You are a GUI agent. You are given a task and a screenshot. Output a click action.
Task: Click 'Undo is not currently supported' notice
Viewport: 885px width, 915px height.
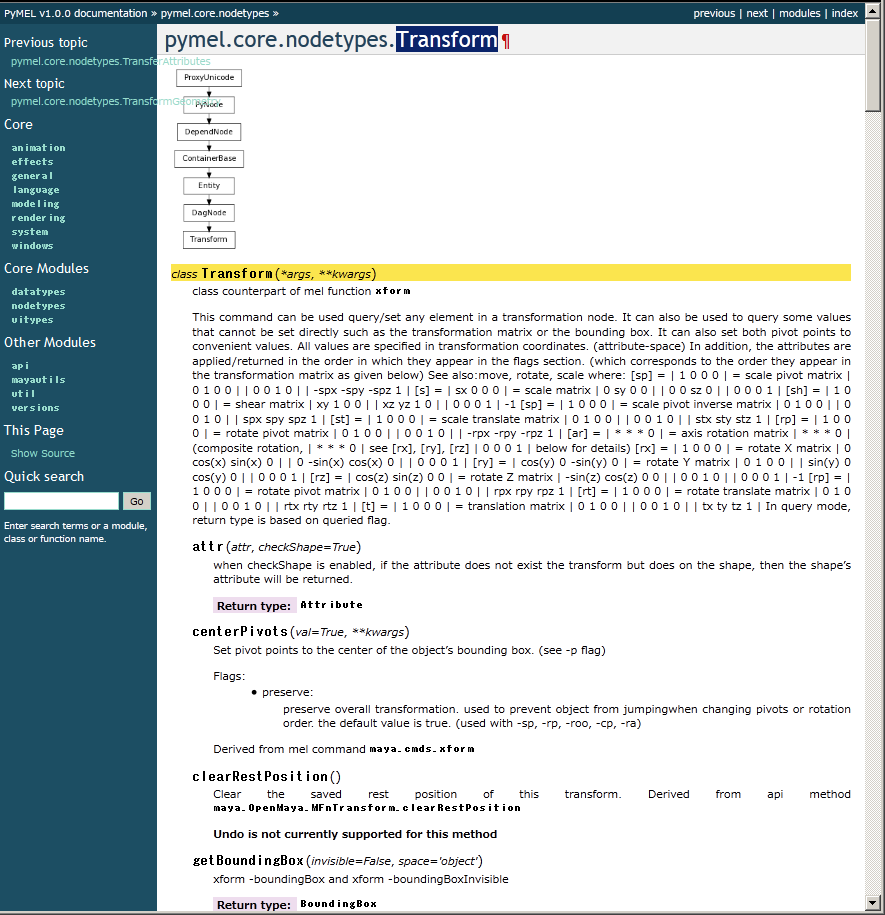point(355,834)
